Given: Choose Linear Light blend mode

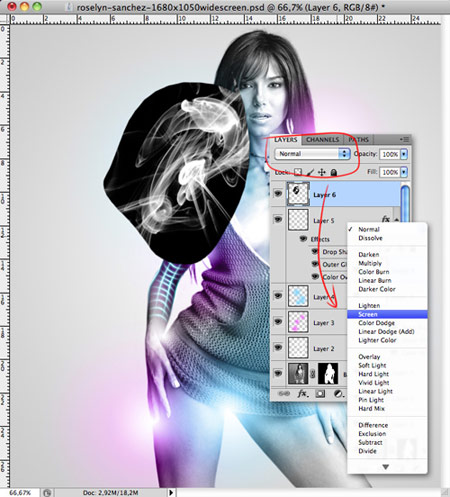Looking at the screenshot, I should click(x=387, y=391).
